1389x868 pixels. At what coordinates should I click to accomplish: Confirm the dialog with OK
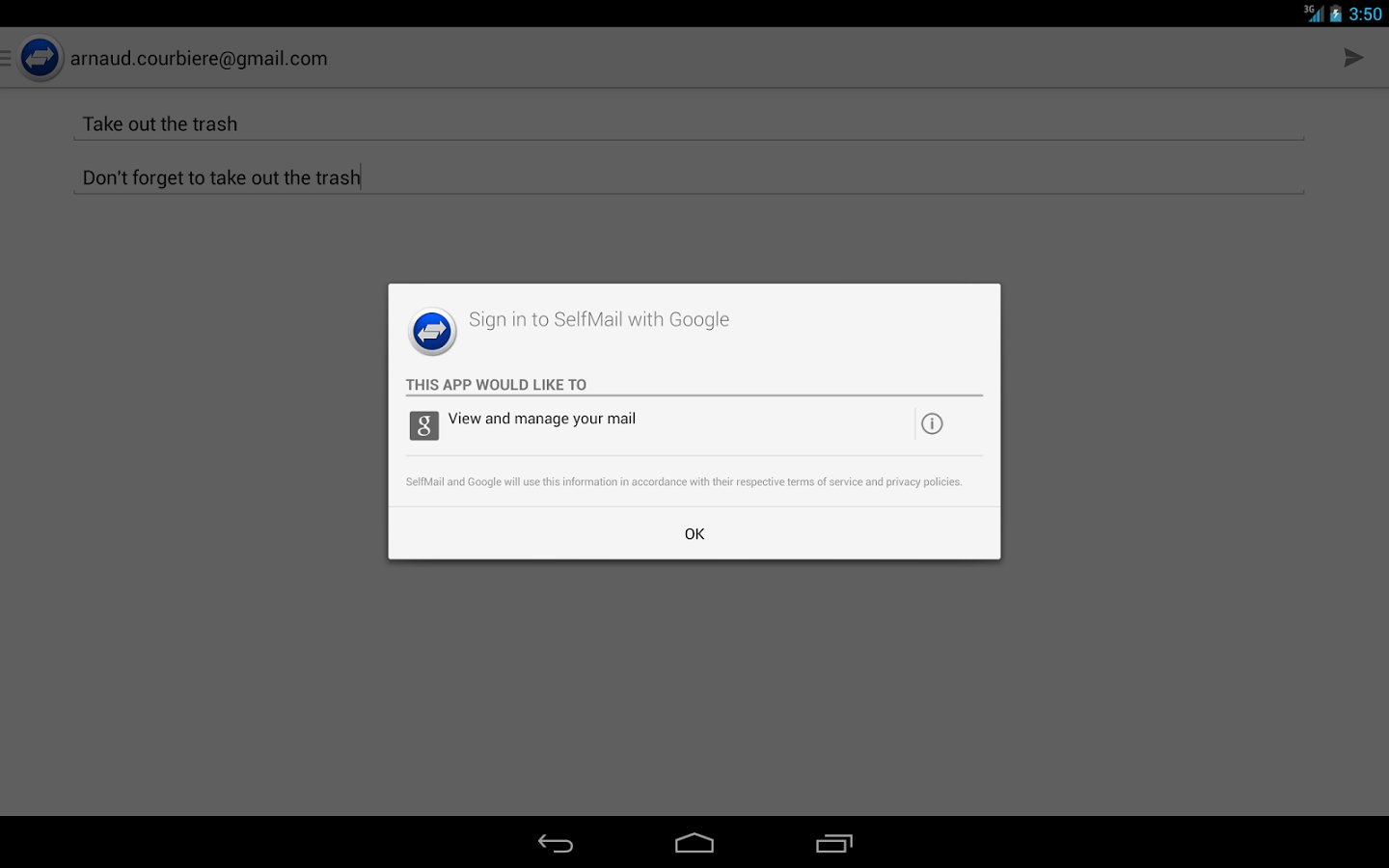pos(694,533)
